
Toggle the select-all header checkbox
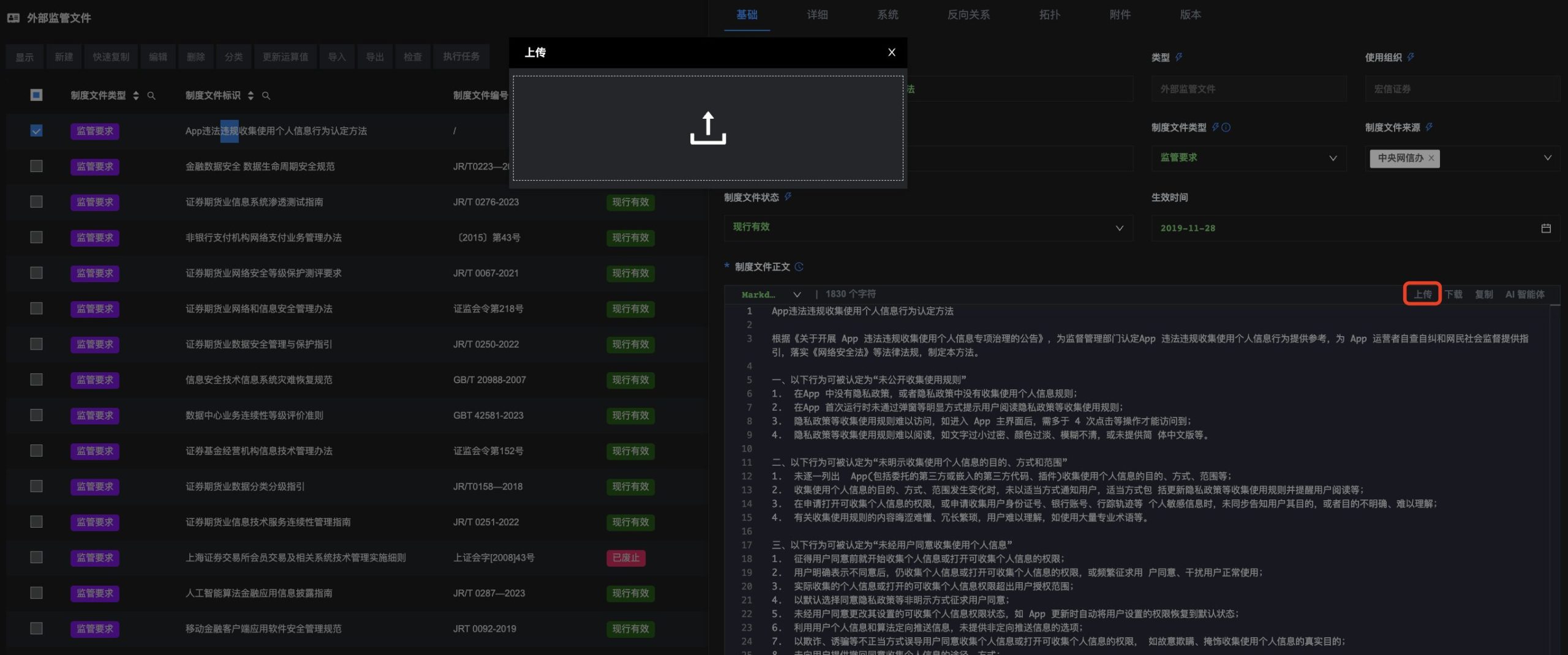36,95
